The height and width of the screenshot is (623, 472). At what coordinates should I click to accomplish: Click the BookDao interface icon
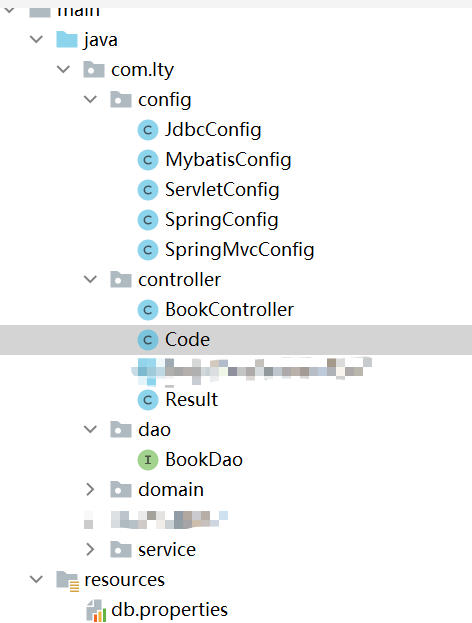pyautogui.click(x=148, y=460)
